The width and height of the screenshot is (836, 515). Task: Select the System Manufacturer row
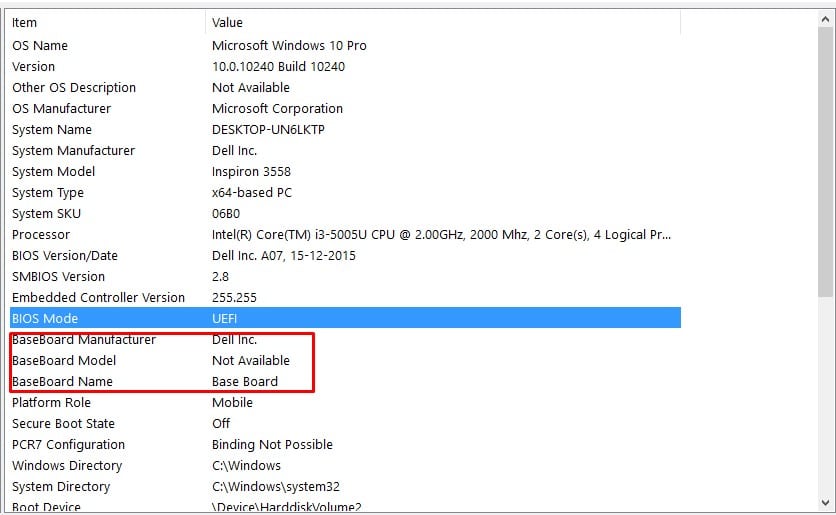[x=345, y=151]
